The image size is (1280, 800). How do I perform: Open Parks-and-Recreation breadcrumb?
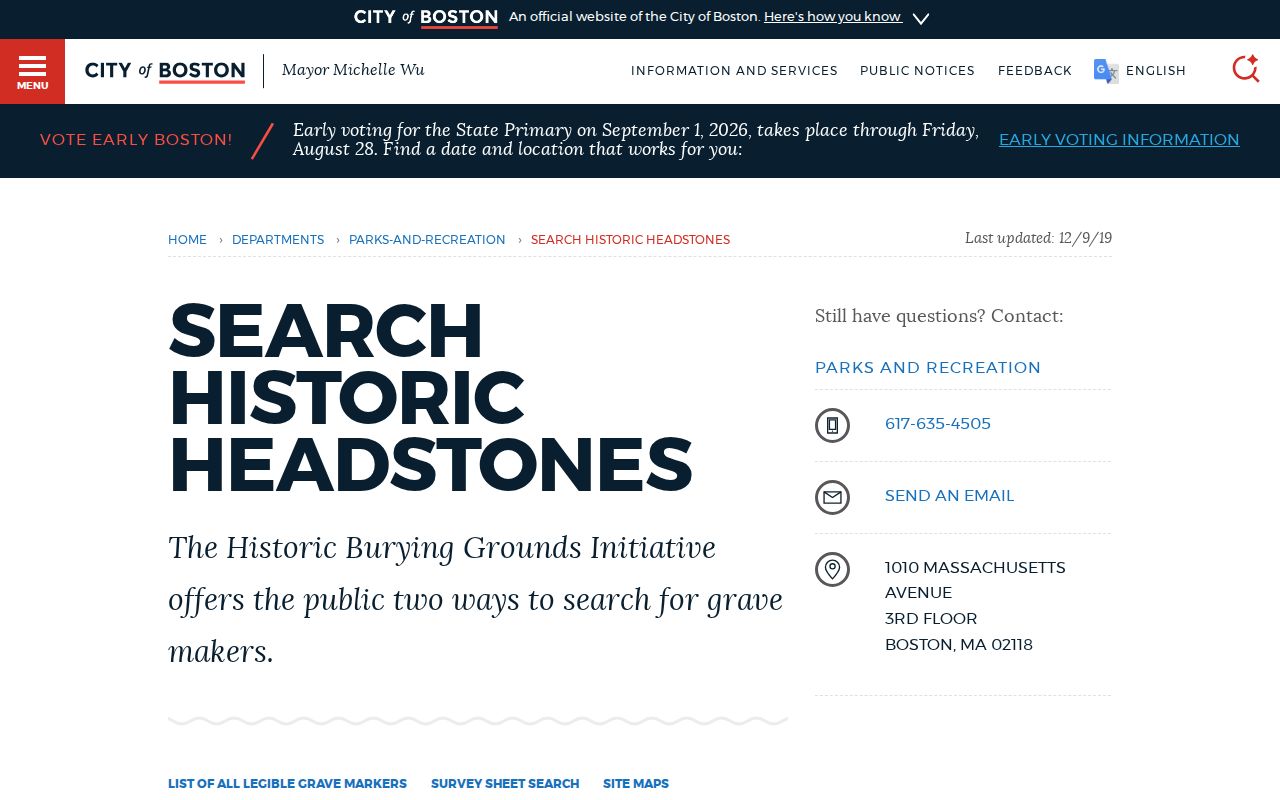427,240
